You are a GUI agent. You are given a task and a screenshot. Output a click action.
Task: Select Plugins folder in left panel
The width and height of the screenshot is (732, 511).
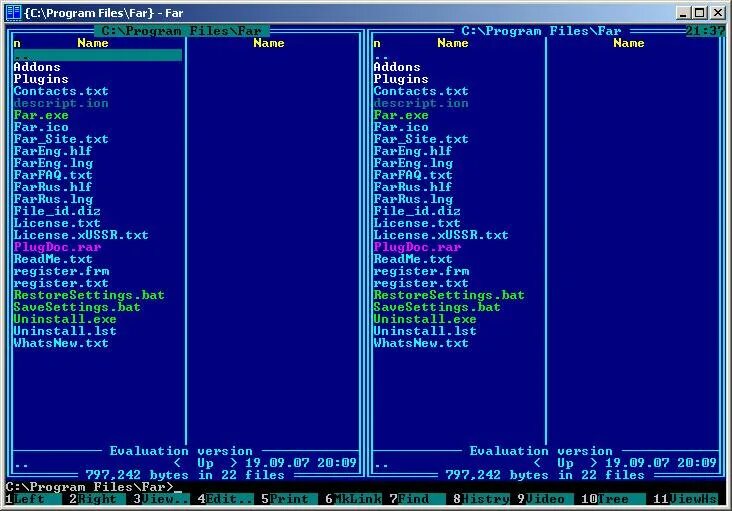point(41,79)
